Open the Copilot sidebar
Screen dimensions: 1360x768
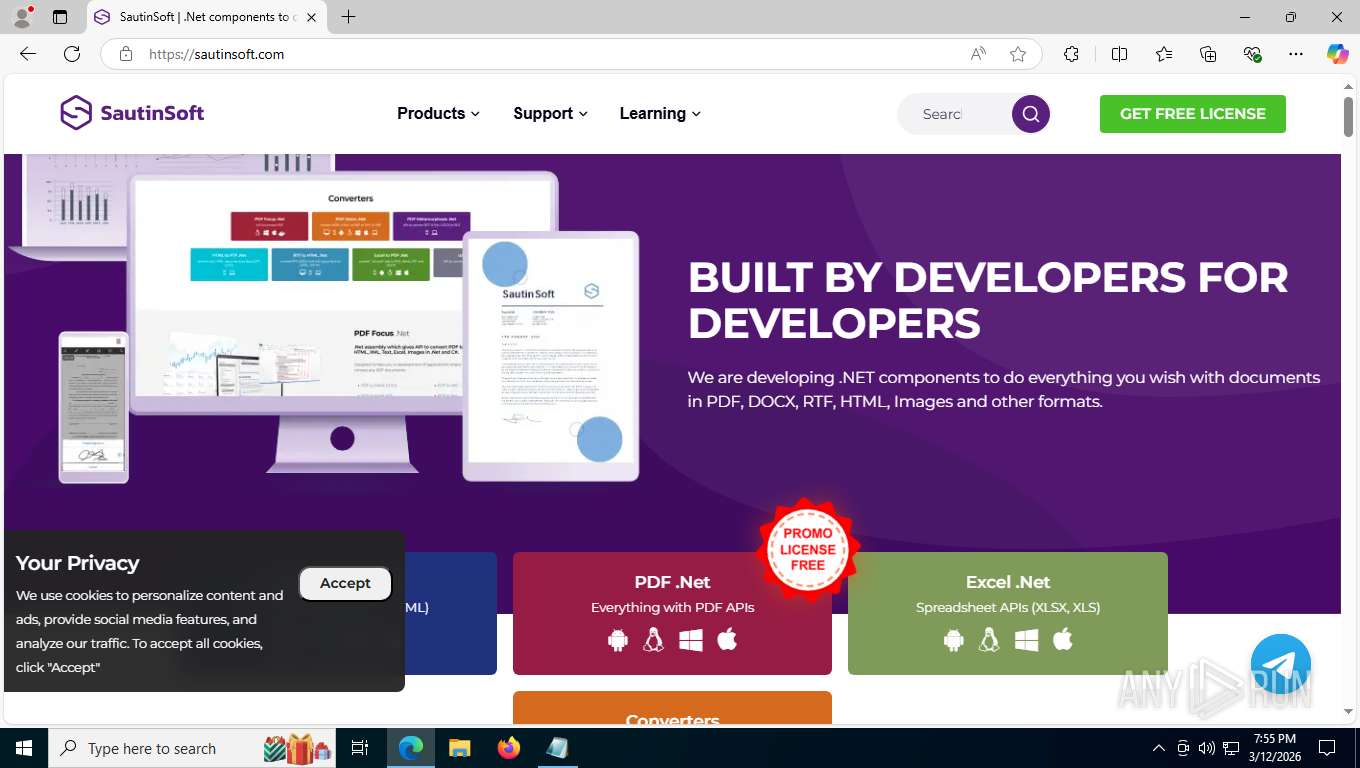pyautogui.click(x=1338, y=54)
